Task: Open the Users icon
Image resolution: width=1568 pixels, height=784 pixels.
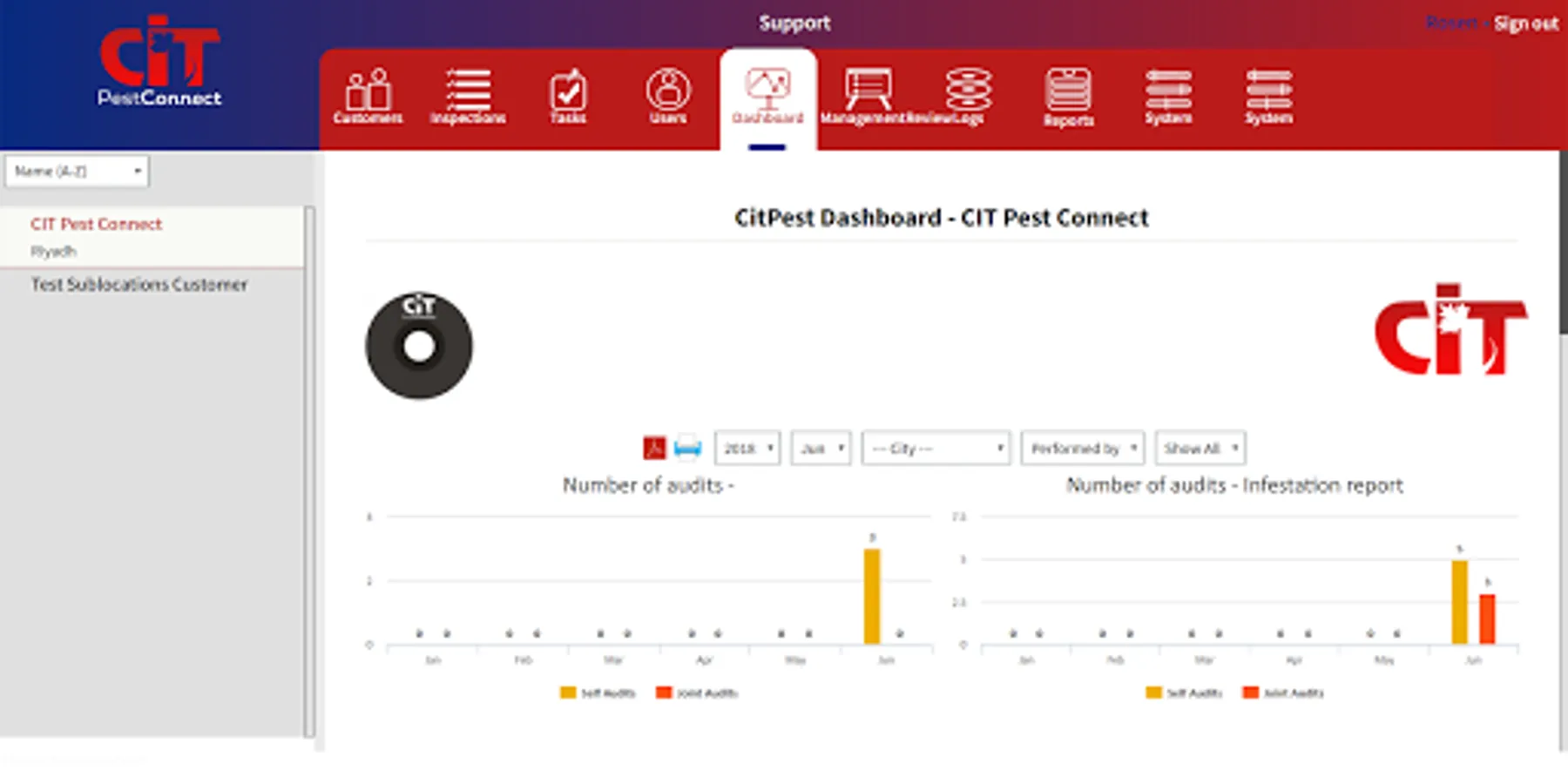Action: pyautogui.click(x=668, y=96)
